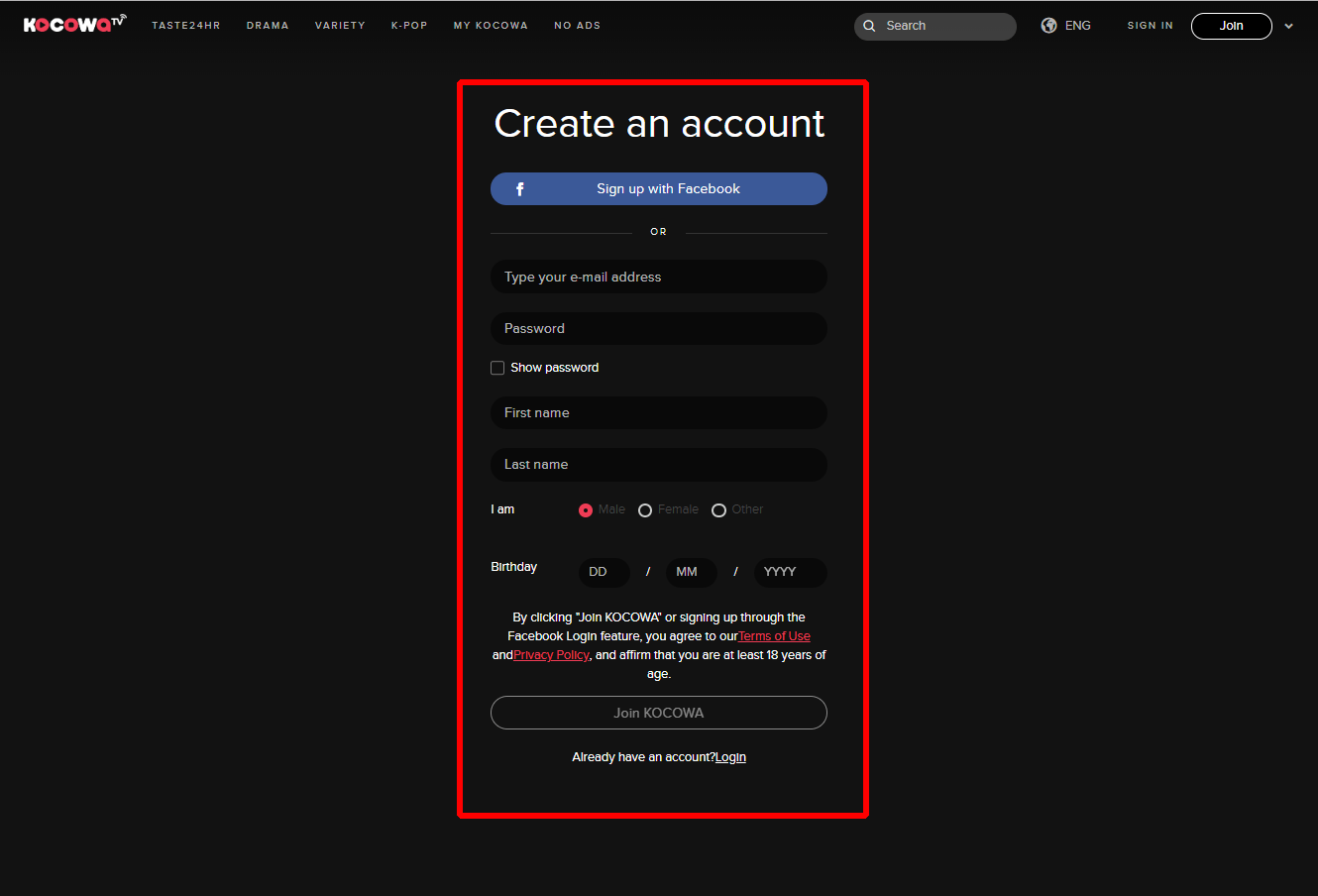Click the search magnifier icon
Image resolution: width=1318 pixels, height=896 pixels.
point(869,26)
